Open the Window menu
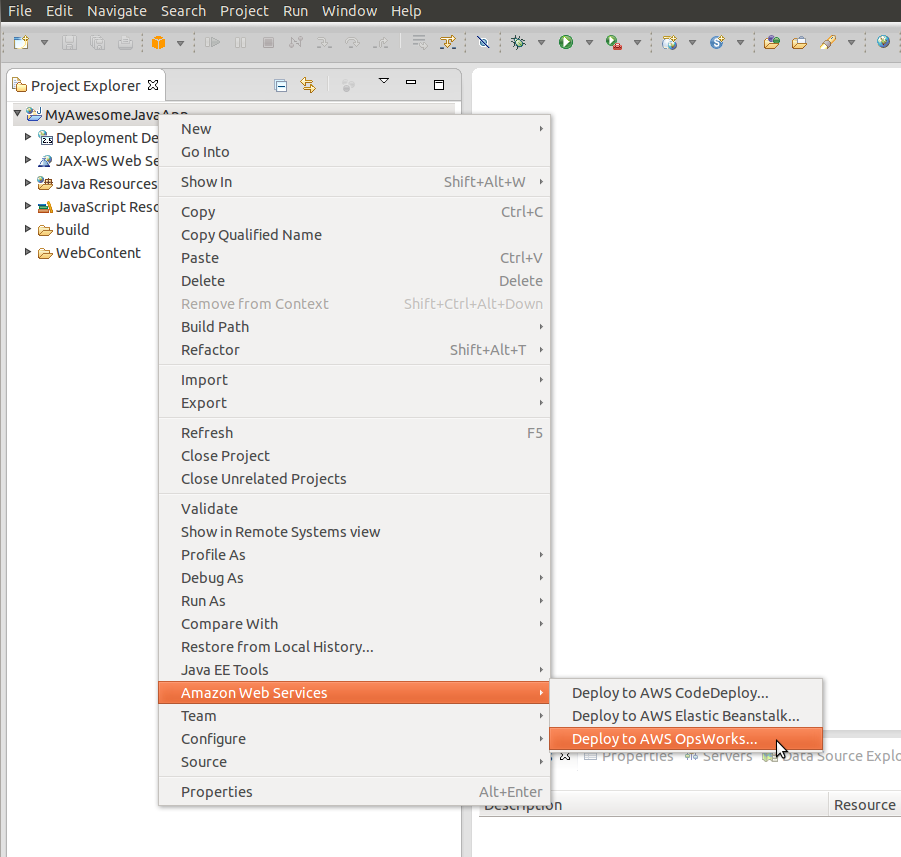The width and height of the screenshot is (901, 857). [x=349, y=11]
